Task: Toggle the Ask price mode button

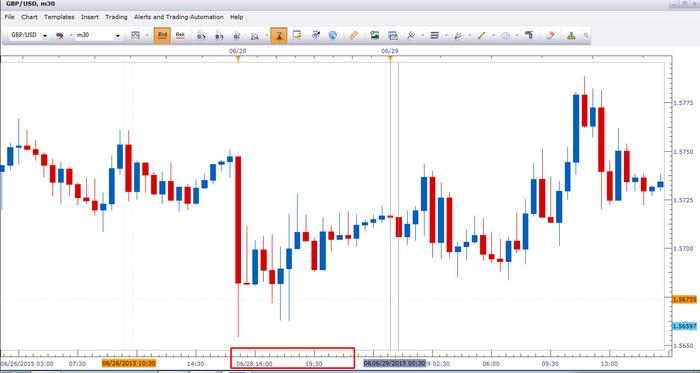Action: [x=180, y=35]
